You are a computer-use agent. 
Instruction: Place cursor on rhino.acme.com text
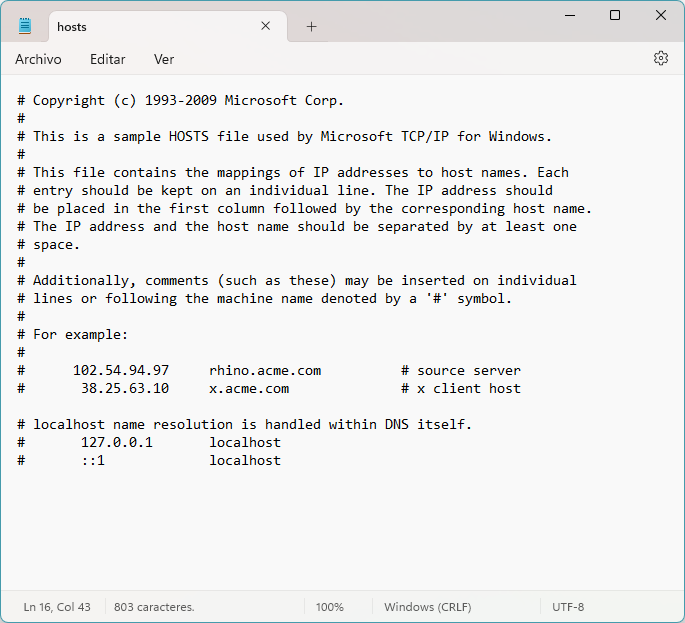(265, 370)
